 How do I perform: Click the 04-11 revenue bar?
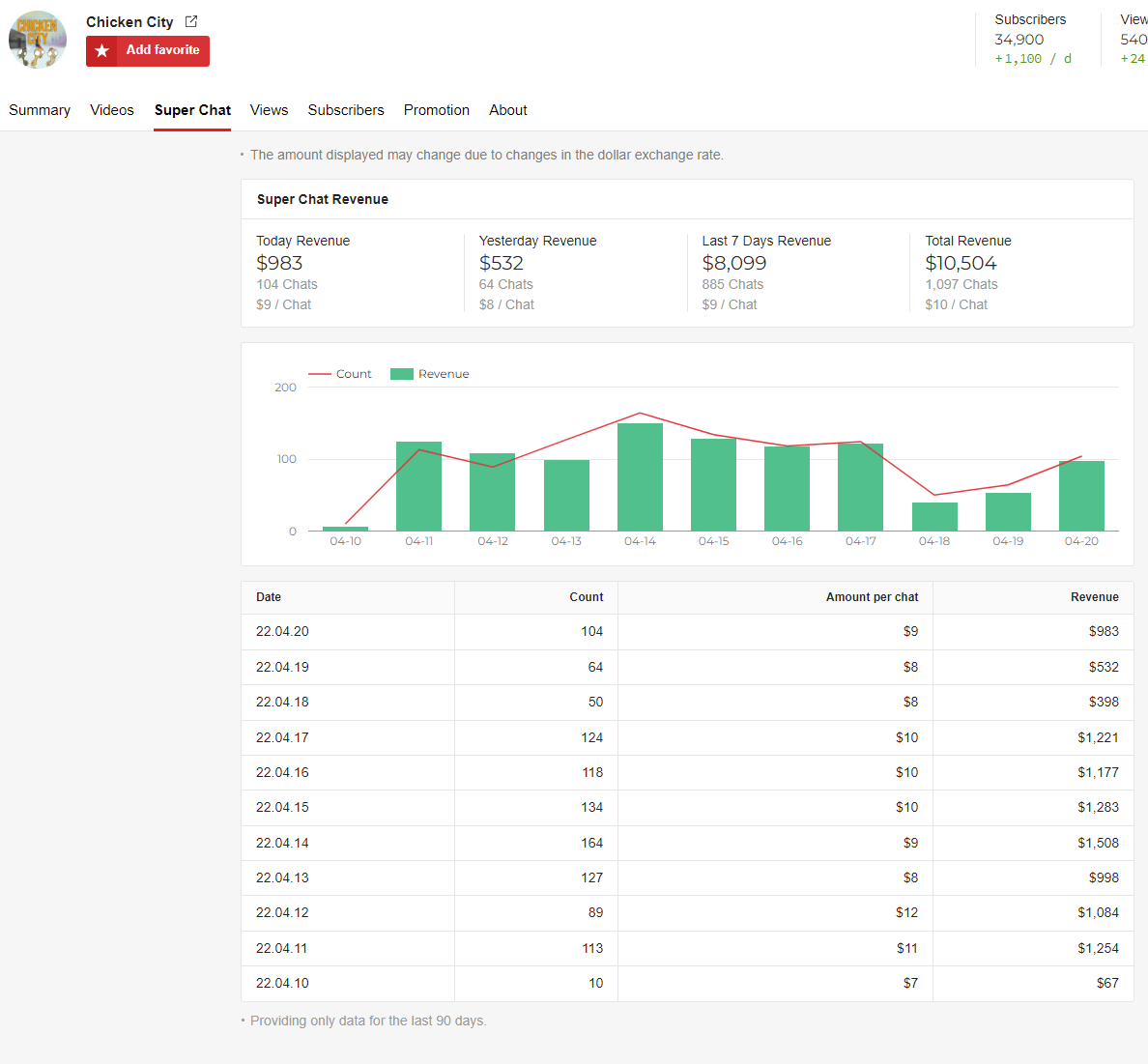tap(418, 486)
